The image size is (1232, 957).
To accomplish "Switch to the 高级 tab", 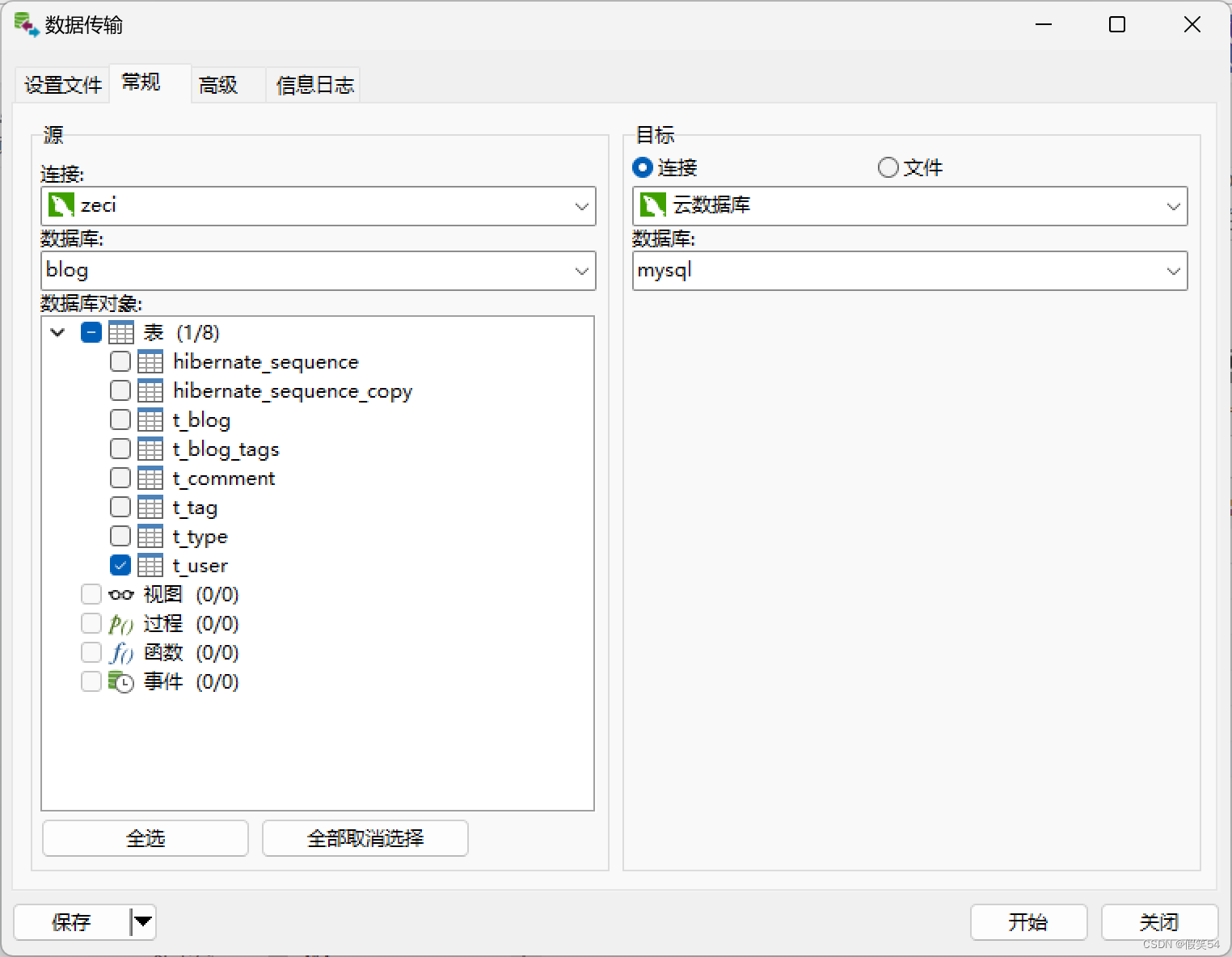I will [x=217, y=84].
